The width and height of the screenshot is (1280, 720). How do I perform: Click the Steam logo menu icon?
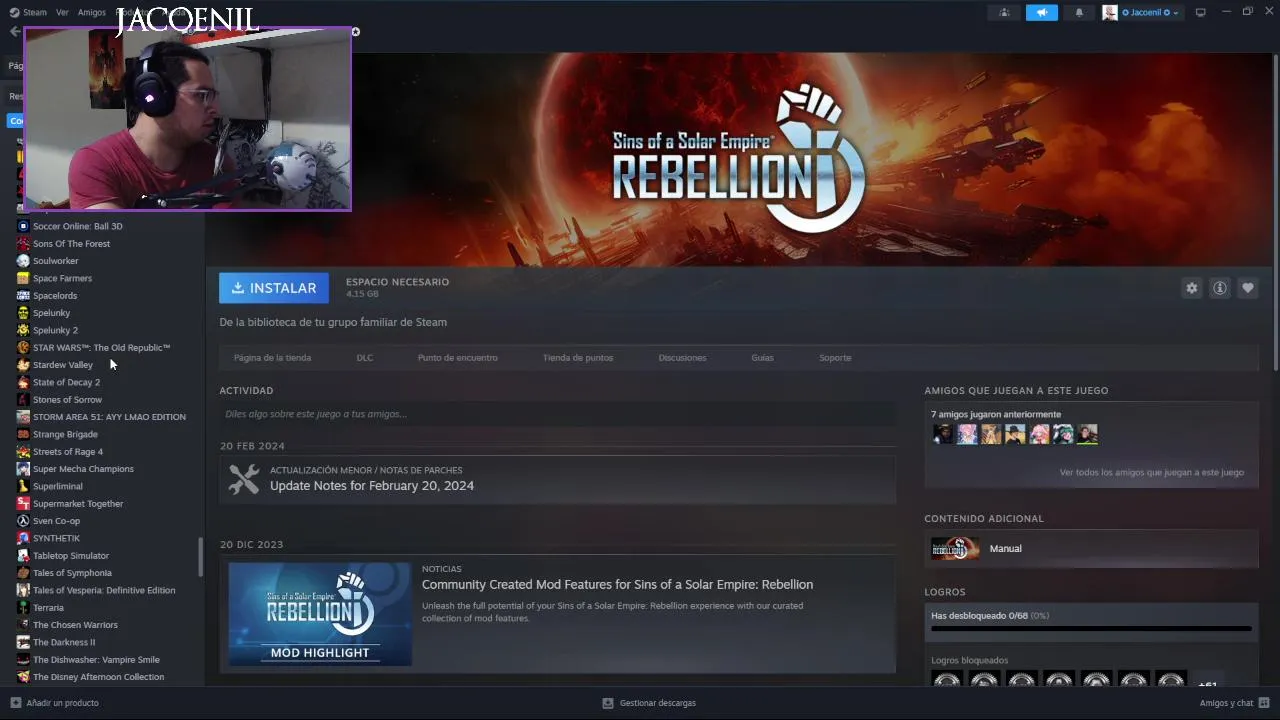(14, 12)
